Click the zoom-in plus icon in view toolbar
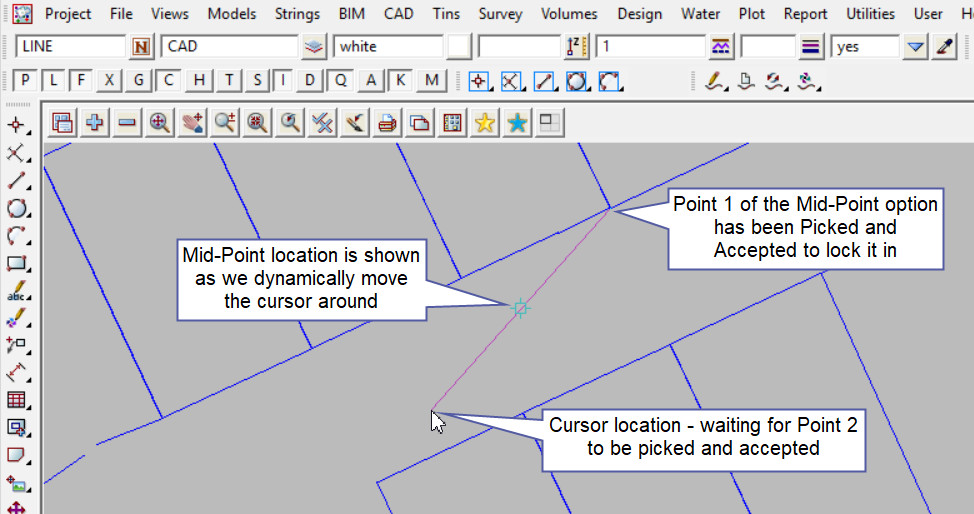This screenshot has height=514, width=974. pyautogui.click(x=95, y=122)
